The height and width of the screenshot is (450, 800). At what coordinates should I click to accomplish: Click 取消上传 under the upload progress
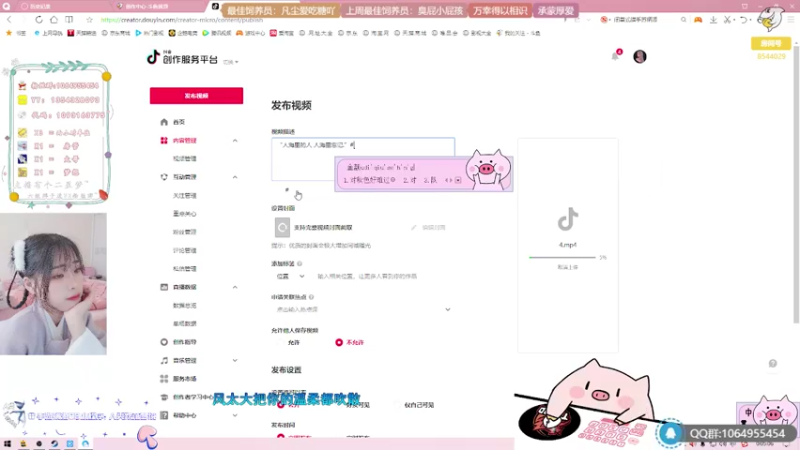(x=567, y=267)
